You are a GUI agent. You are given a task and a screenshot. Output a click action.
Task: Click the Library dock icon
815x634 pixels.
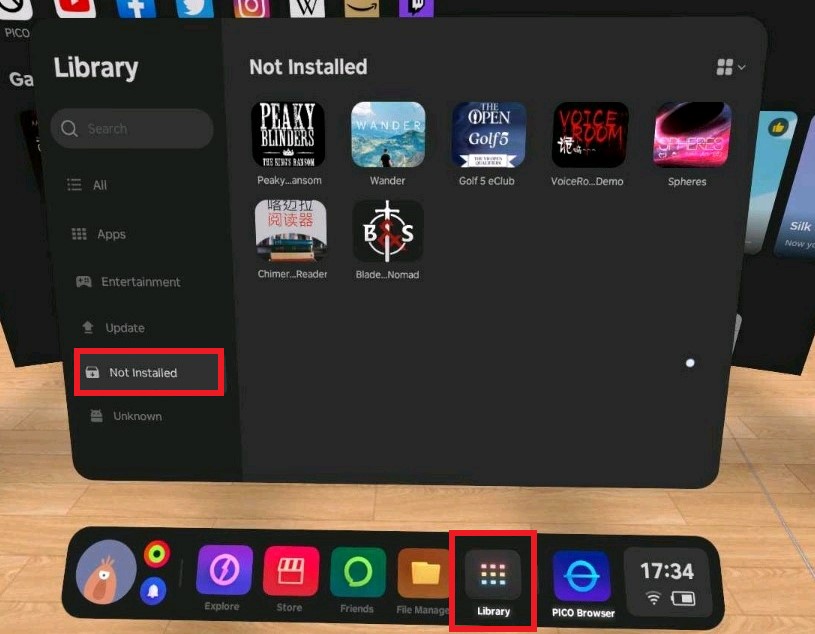pyautogui.click(x=493, y=574)
